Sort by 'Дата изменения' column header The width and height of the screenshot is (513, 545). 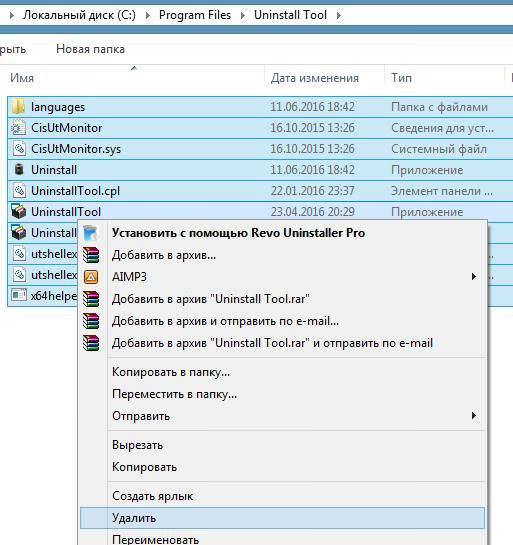[315, 78]
